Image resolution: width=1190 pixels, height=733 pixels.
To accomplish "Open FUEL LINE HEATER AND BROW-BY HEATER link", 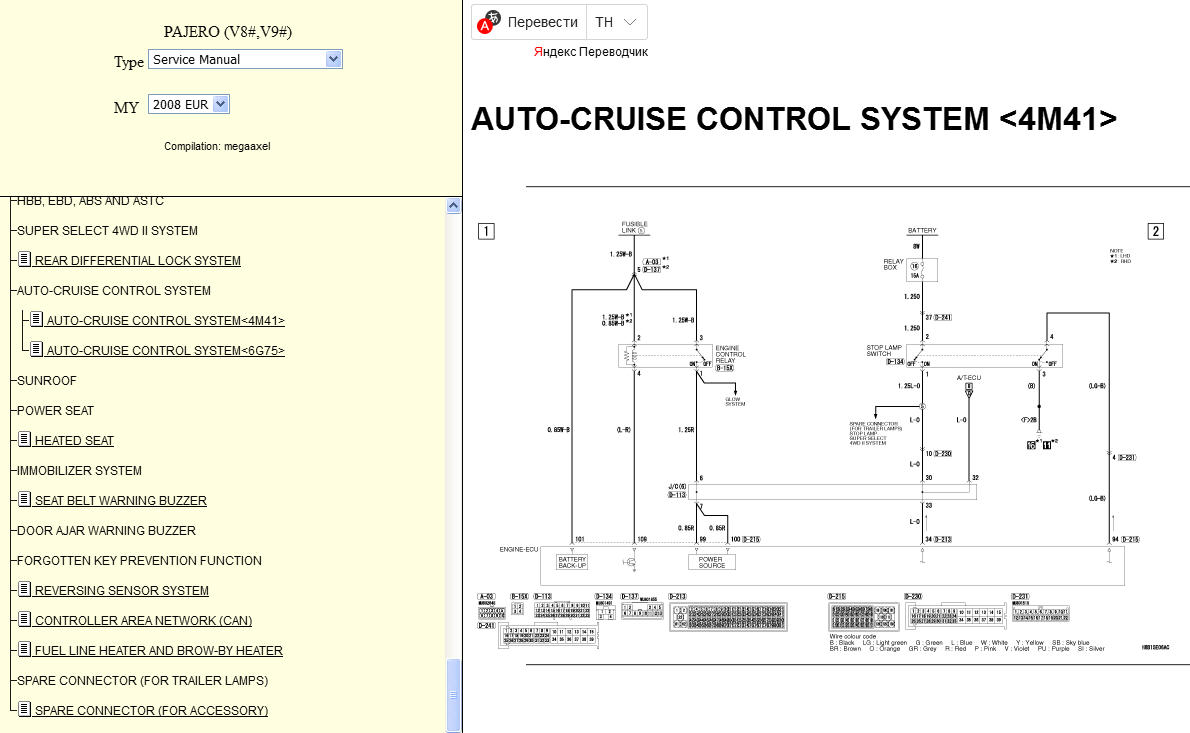I will 159,650.
